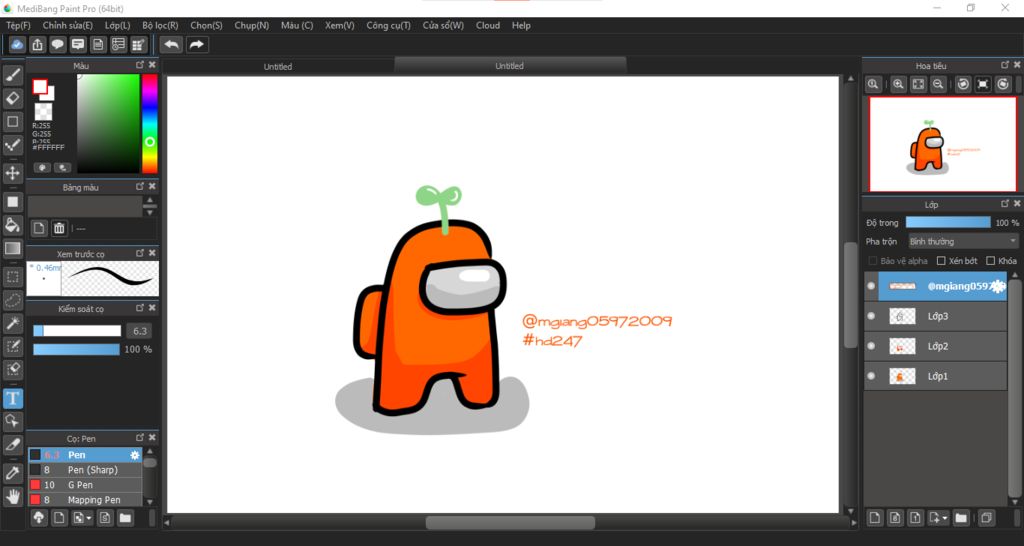The image size is (1024, 546).
Task: Click the speech bubble icon in toolbar
Action: click(57, 44)
